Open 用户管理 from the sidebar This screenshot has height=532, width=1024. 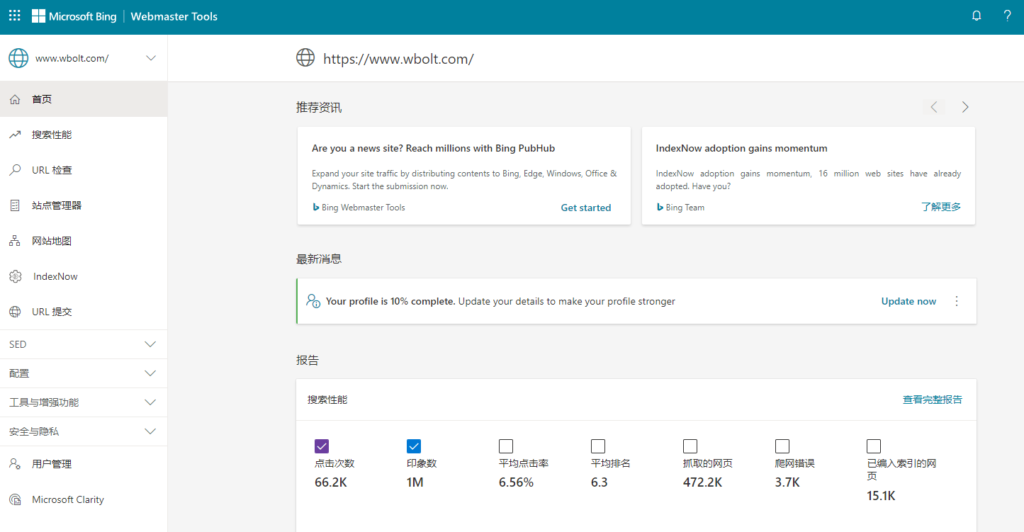(x=51, y=464)
